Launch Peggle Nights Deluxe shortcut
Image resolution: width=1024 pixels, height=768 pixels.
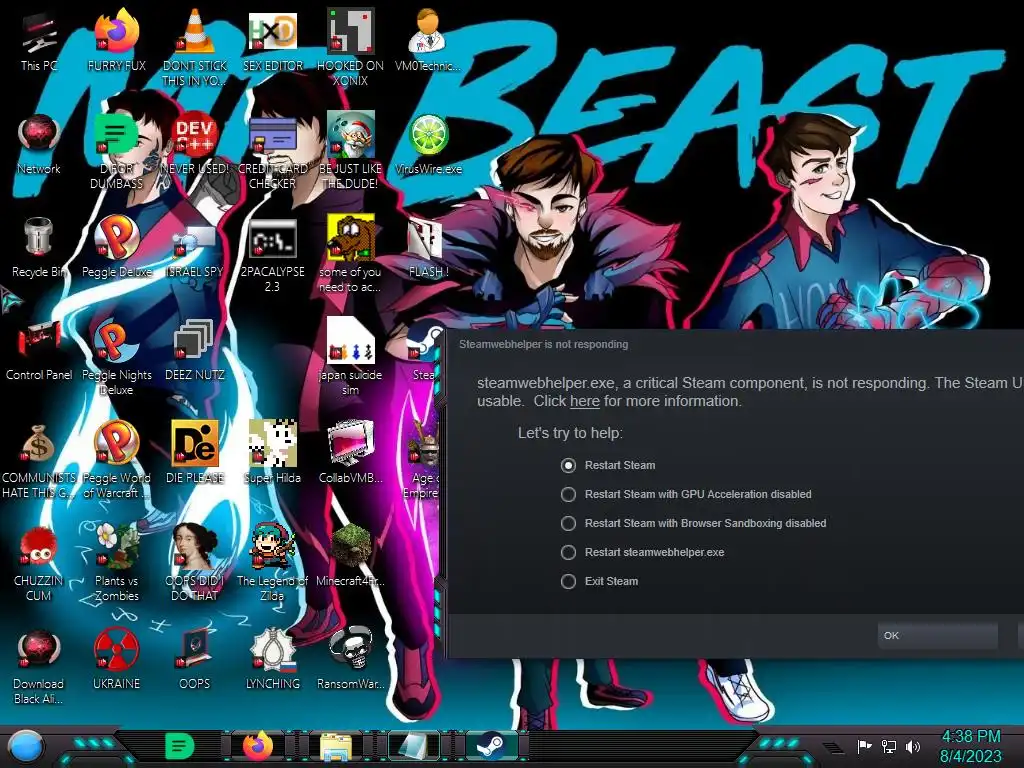click(x=116, y=358)
